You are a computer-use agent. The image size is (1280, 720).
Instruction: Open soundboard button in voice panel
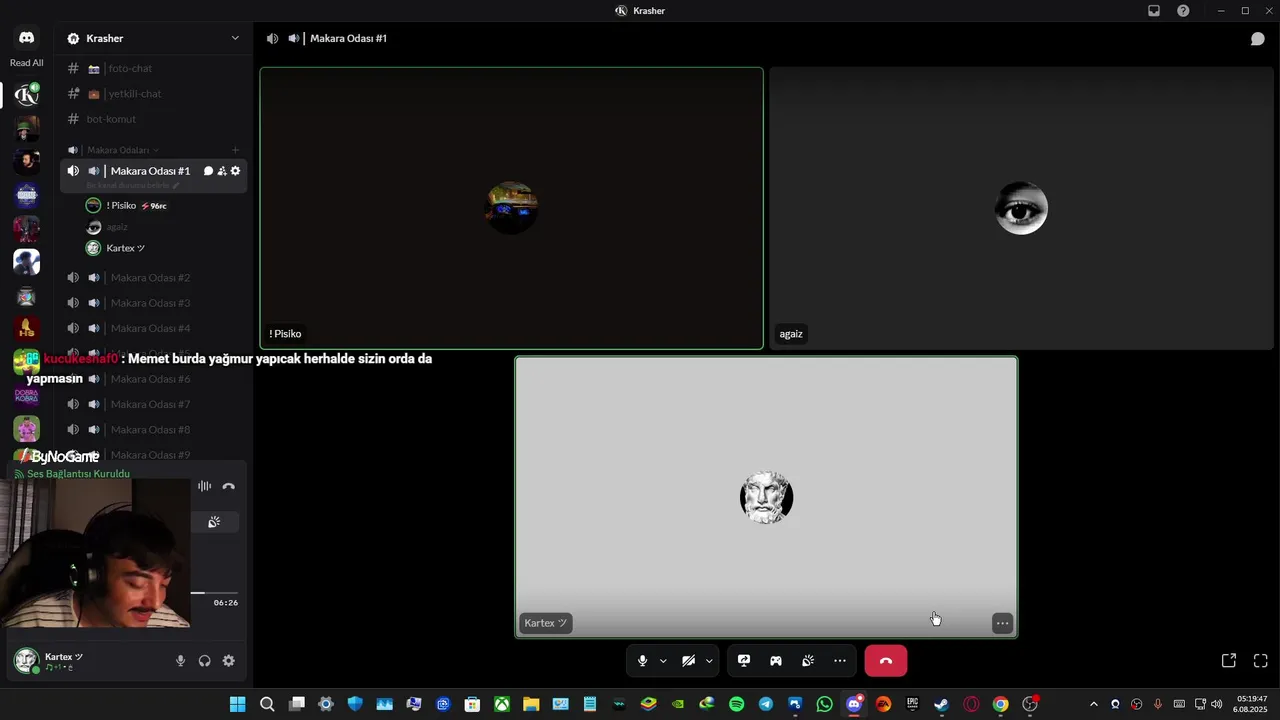point(214,522)
